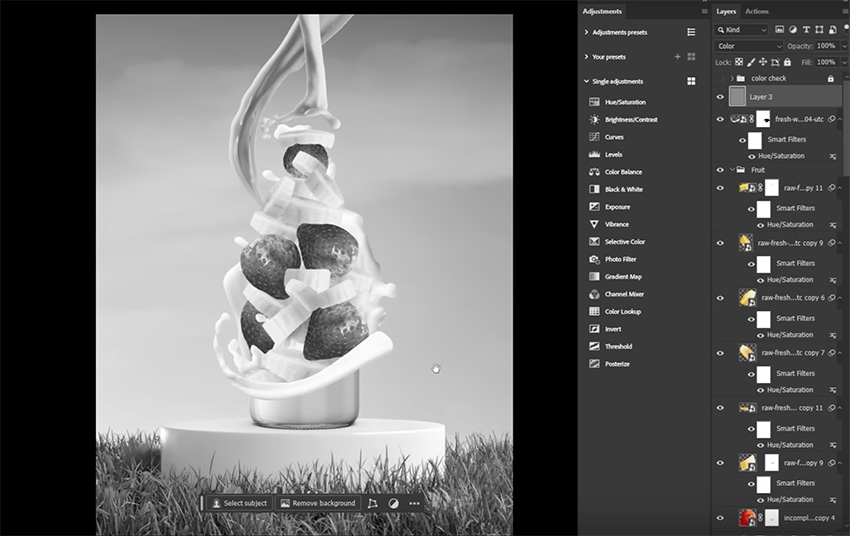850x536 pixels.
Task: Add a Brightness/Contrast adjustment
Action: [x=623, y=119]
